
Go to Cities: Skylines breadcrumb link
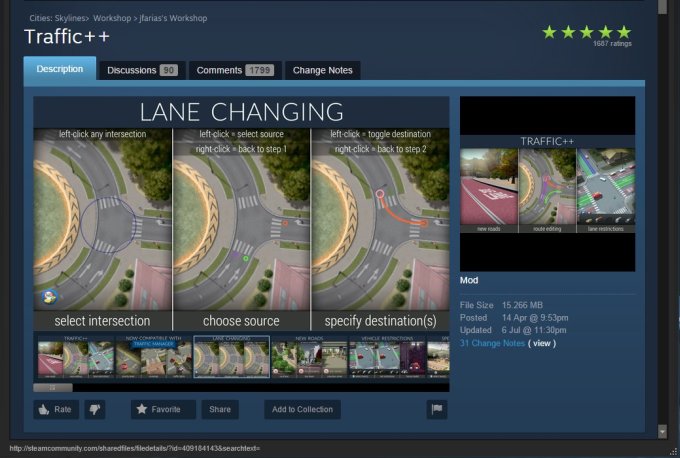click(x=57, y=18)
